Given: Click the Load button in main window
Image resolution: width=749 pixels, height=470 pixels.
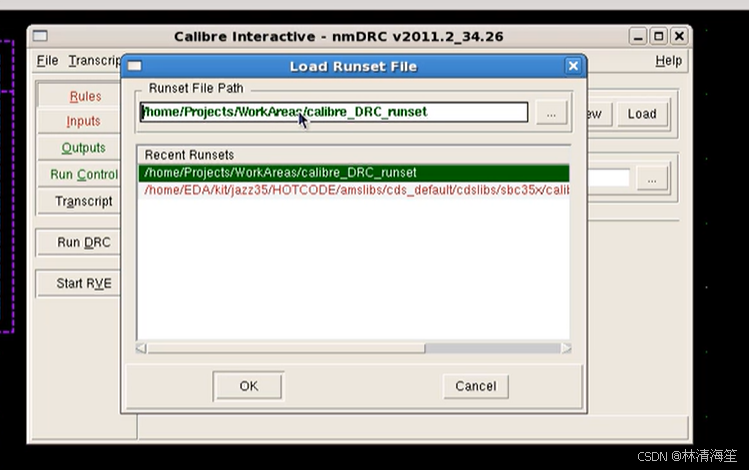Looking at the screenshot, I should (x=642, y=114).
